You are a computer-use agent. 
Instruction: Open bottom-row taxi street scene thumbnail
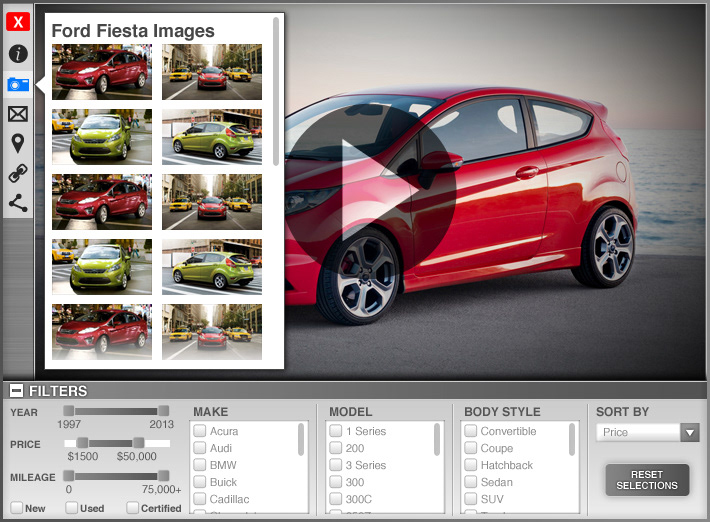click(x=212, y=332)
